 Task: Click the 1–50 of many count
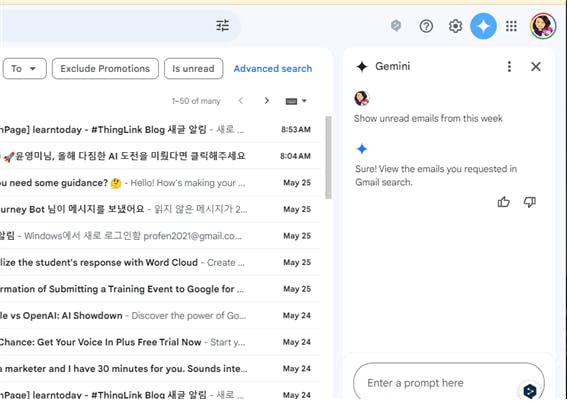click(x=196, y=101)
